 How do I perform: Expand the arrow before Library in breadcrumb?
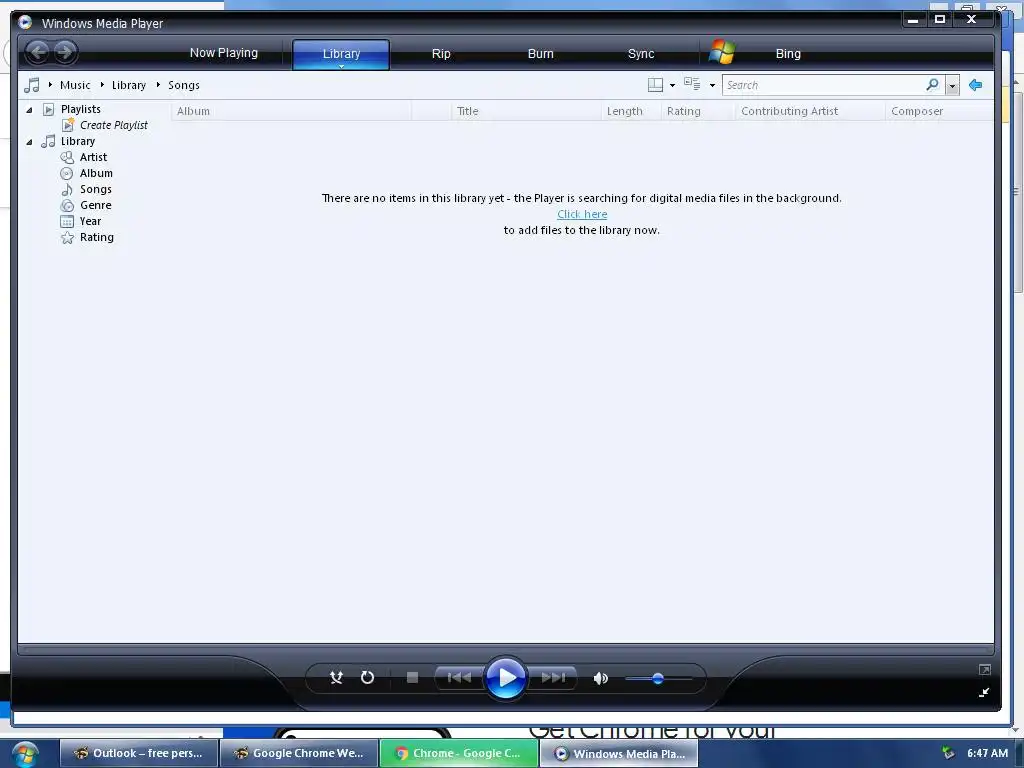pyautogui.click(x=103, y=85)
